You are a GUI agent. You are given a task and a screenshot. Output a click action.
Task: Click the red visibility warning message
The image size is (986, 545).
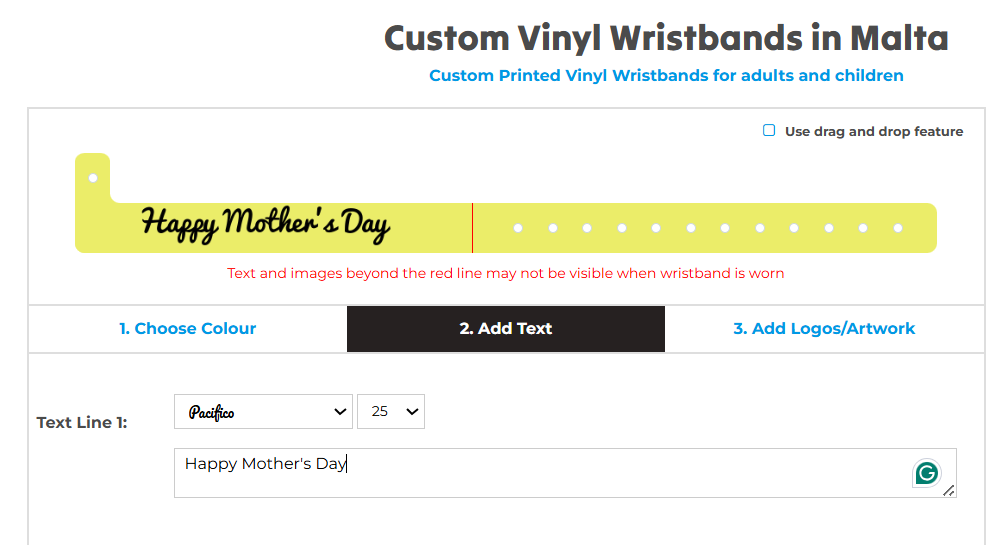505,273
